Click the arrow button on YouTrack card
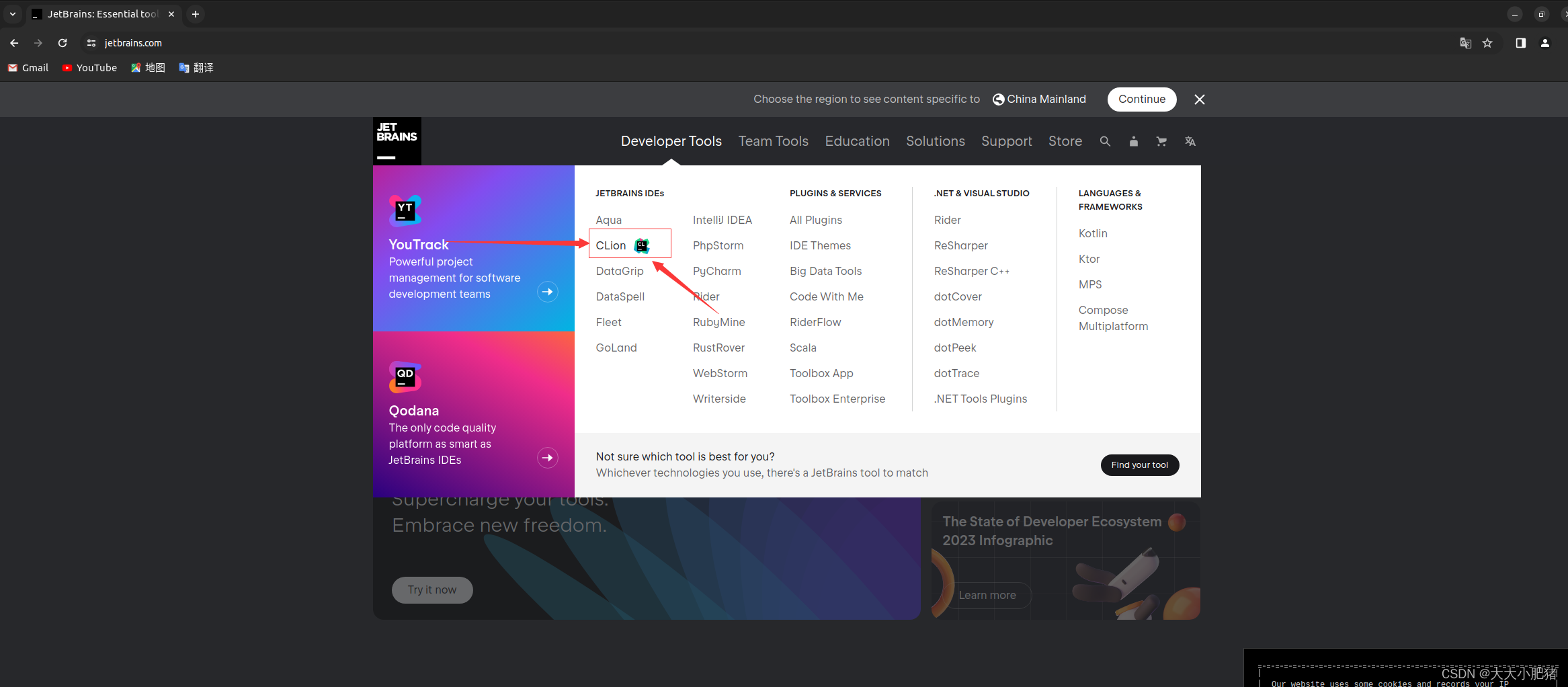Screen dimensions: 1568x687 click(x=548, y=292)
